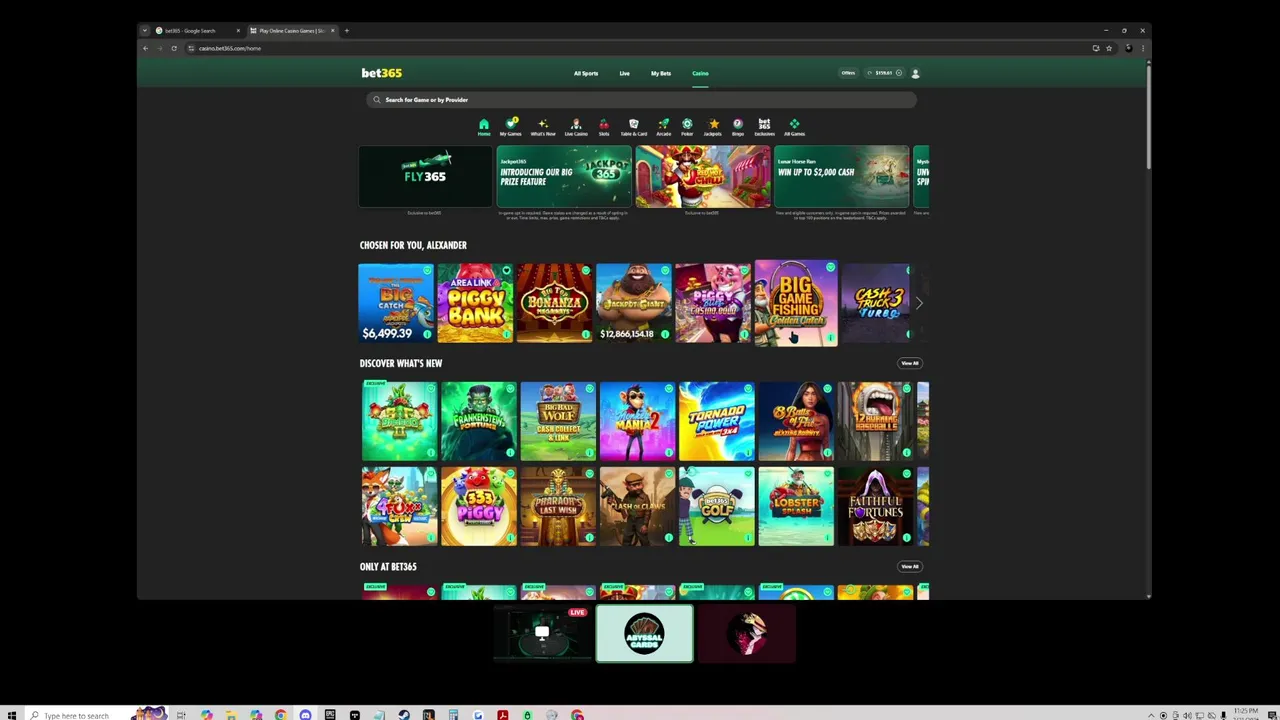Click the browser reload icon
Screen dimensions: 1280x720
pos(174,48)
